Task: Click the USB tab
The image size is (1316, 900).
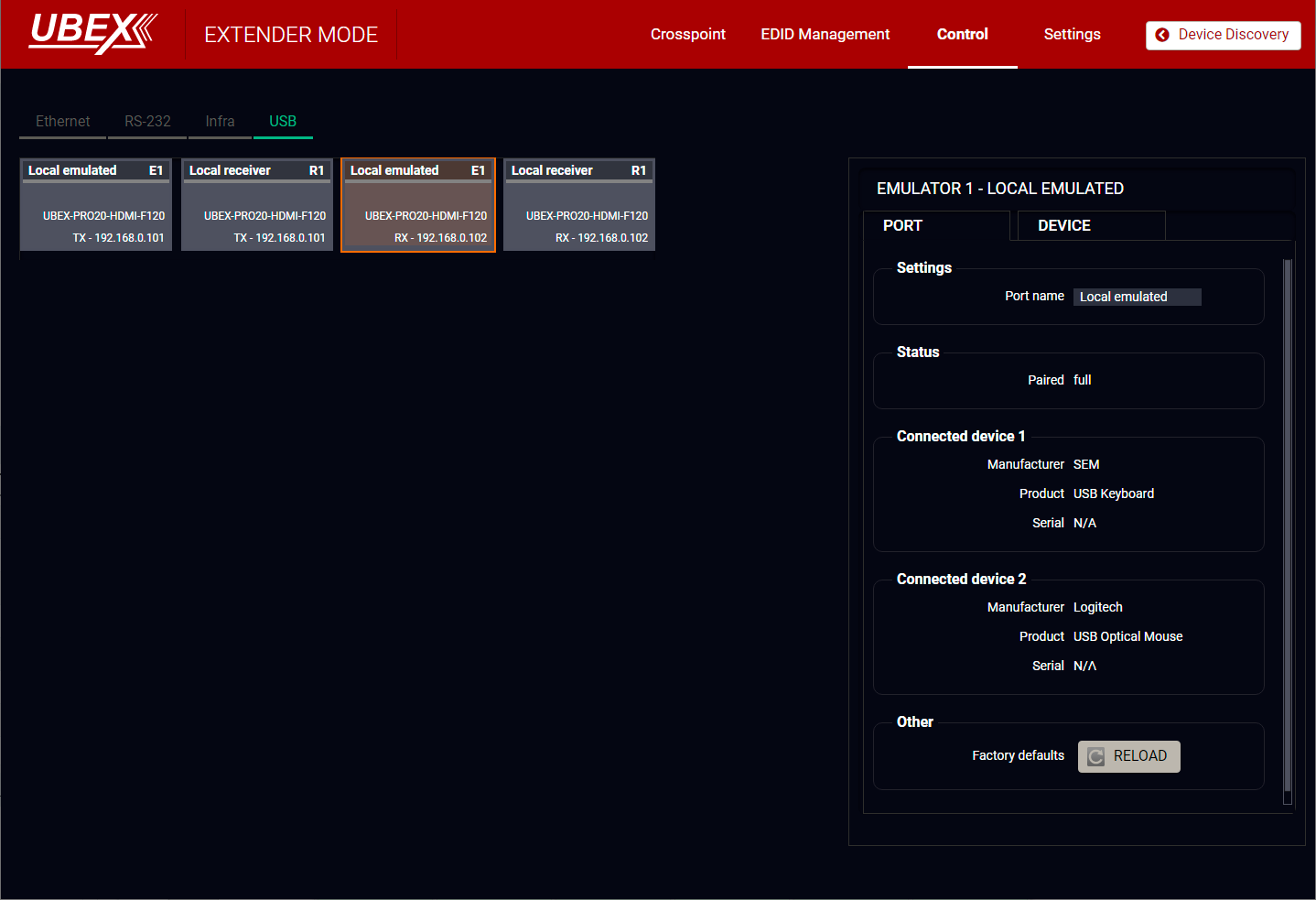Action: click(x=283, y=121)
